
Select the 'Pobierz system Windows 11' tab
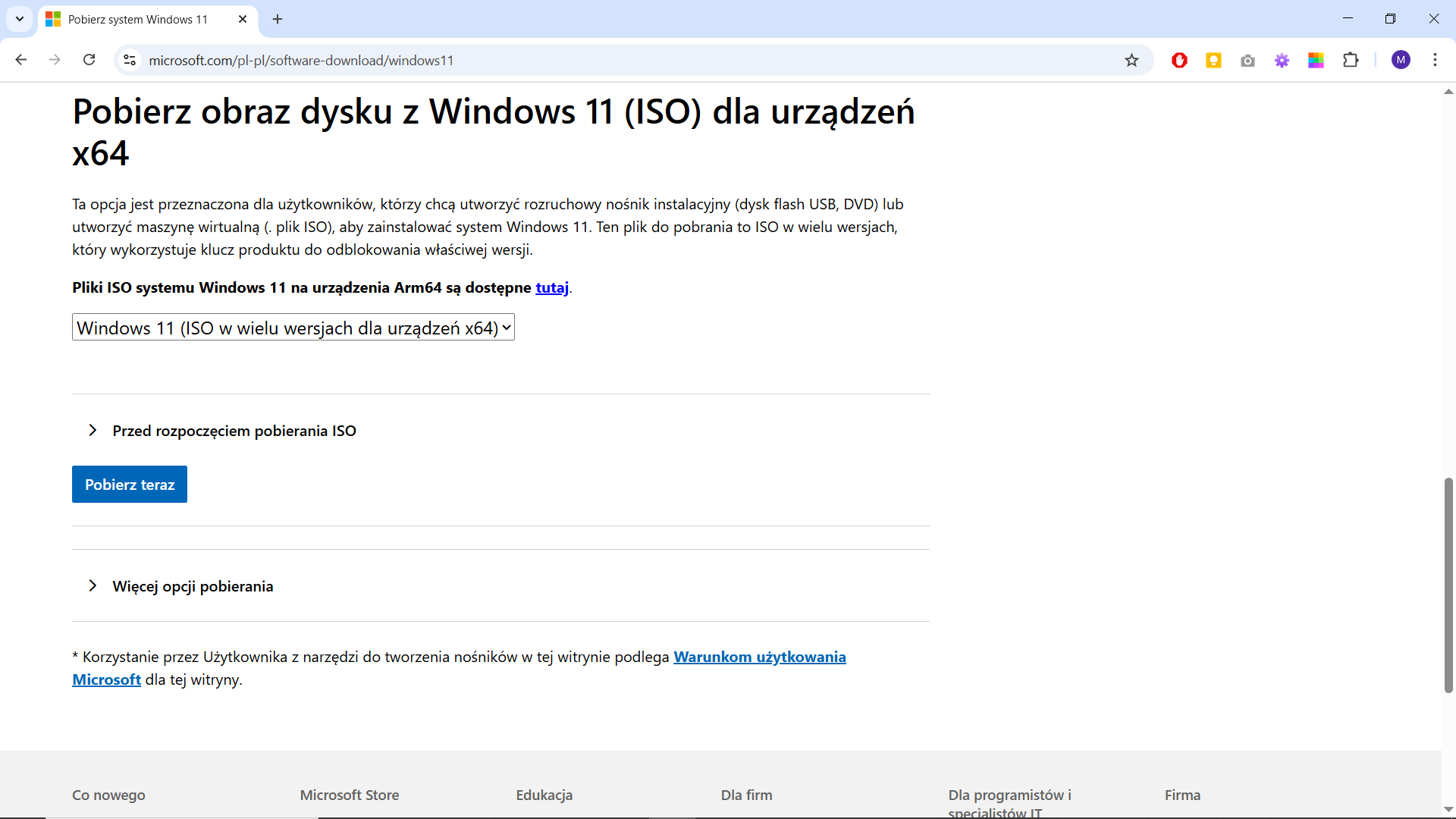[138, 20]
